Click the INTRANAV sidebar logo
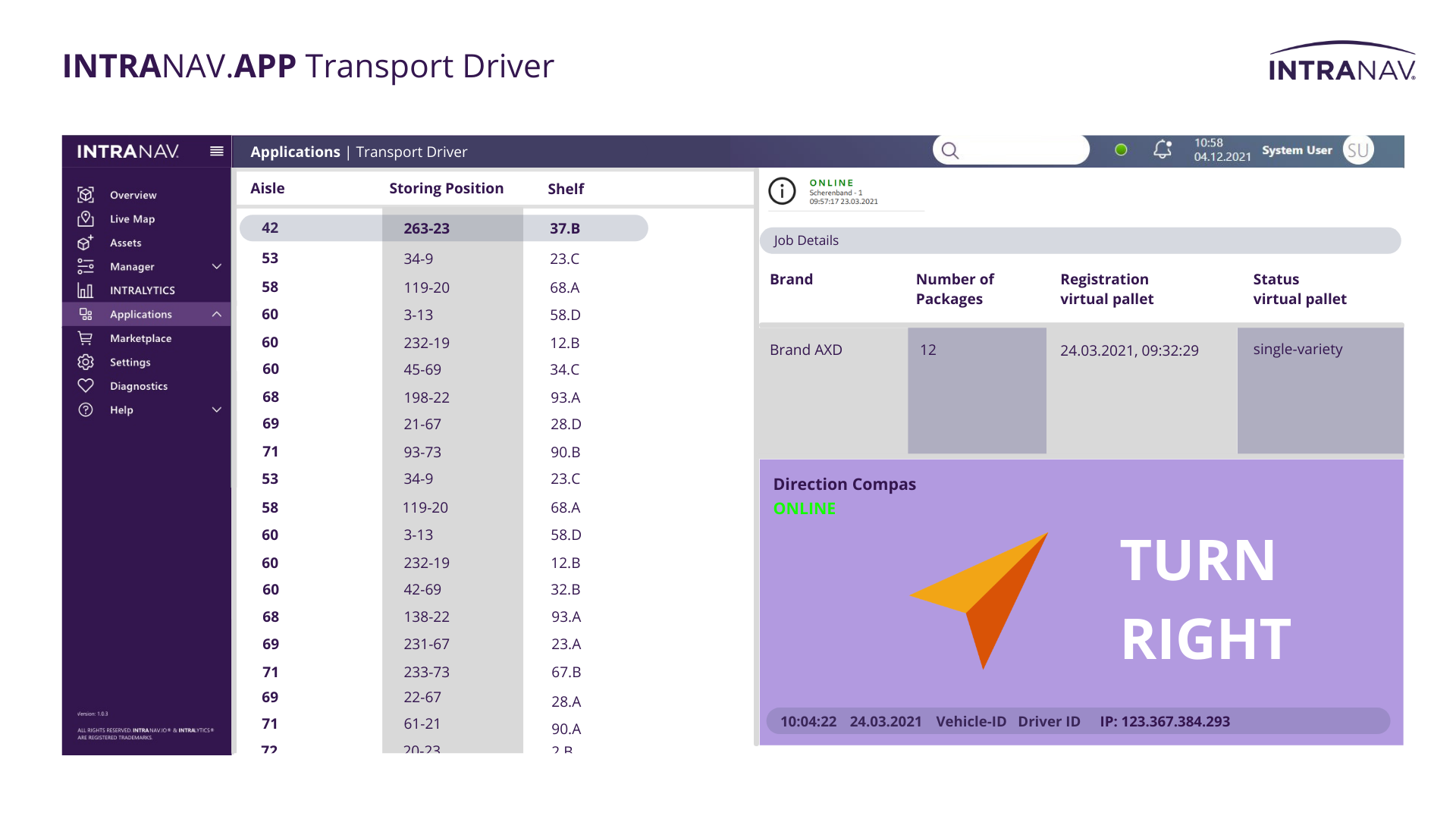 coord(127,151)
